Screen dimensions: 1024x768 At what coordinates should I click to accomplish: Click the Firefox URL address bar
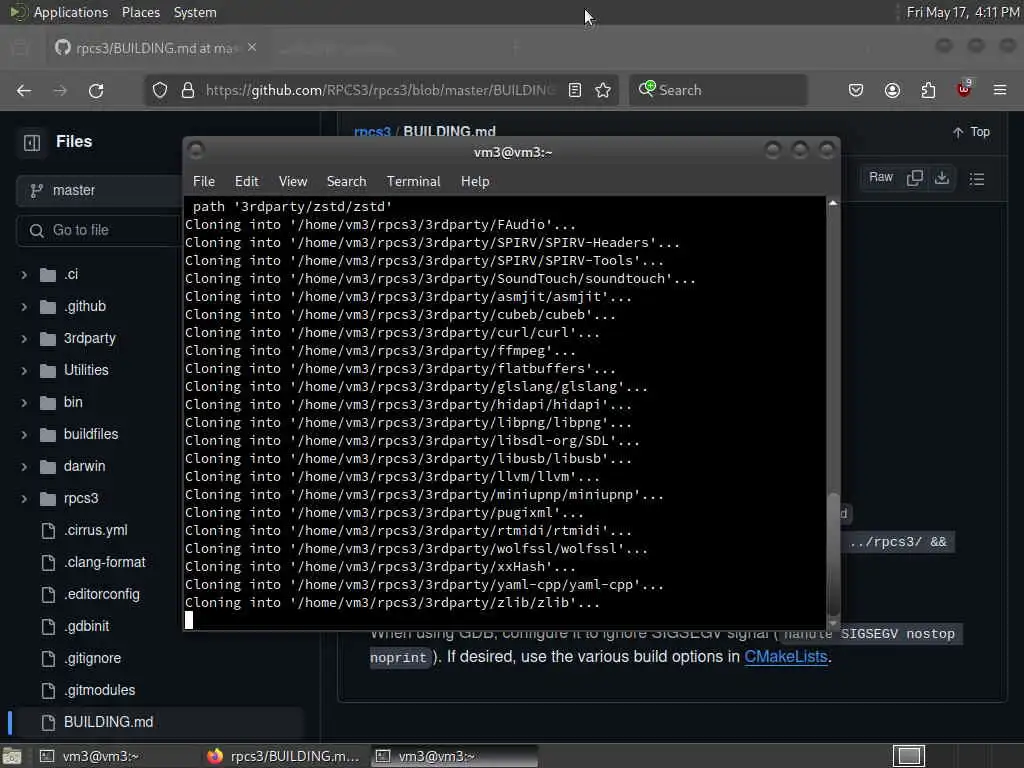(x=382, y=90)
